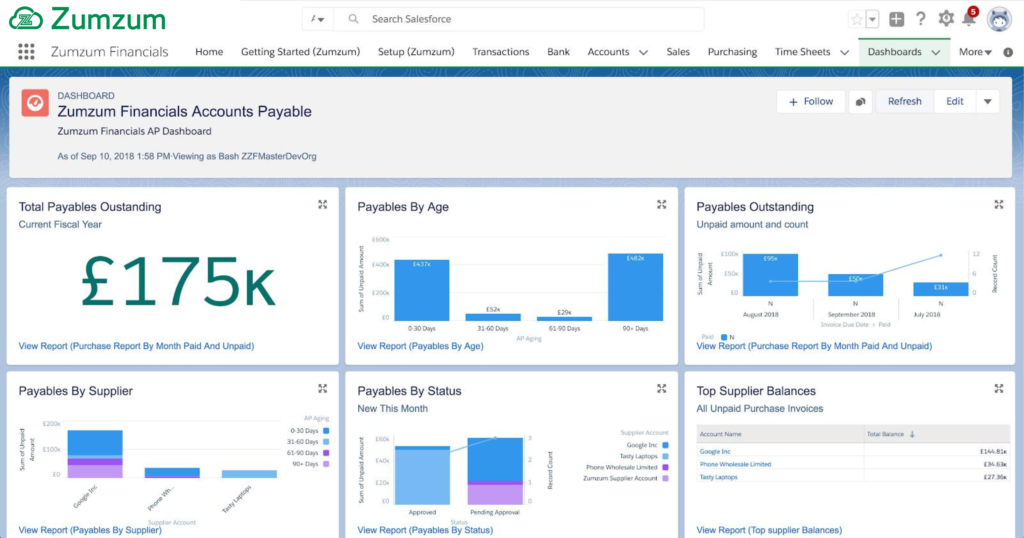
Task: Expand the Total Payables Oustanding widget
Action: click(323, 205)
